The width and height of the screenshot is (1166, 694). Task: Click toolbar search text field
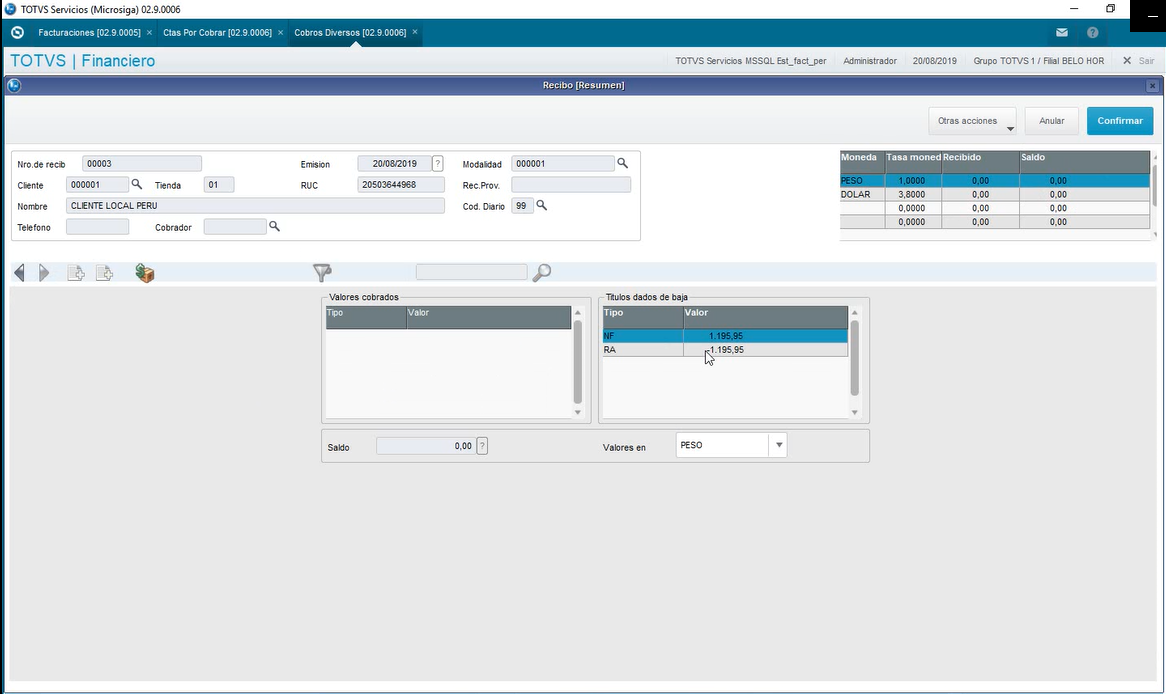[x=471, y=272]
